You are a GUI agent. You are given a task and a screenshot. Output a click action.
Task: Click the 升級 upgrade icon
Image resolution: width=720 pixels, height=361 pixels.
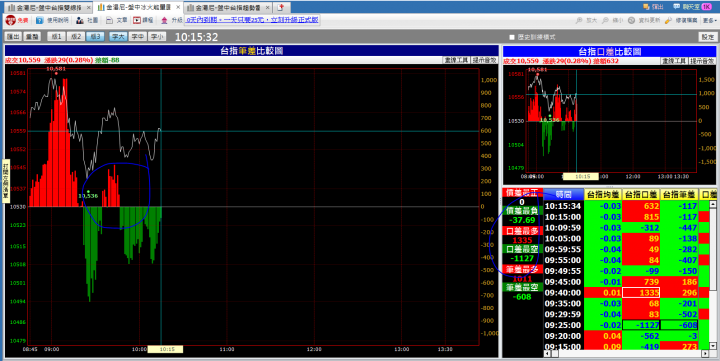(x=164, y=20)
